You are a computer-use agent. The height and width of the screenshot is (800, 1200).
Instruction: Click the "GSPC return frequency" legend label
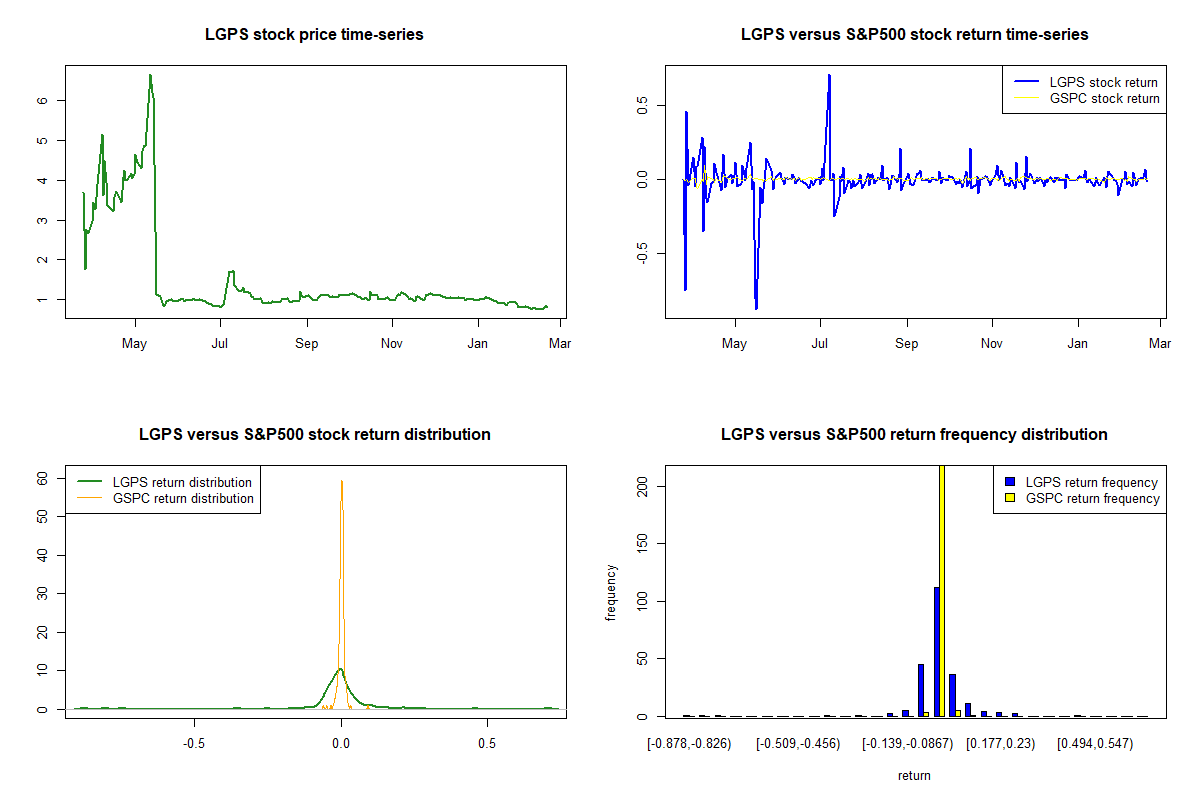click(x=1093, y=498)
